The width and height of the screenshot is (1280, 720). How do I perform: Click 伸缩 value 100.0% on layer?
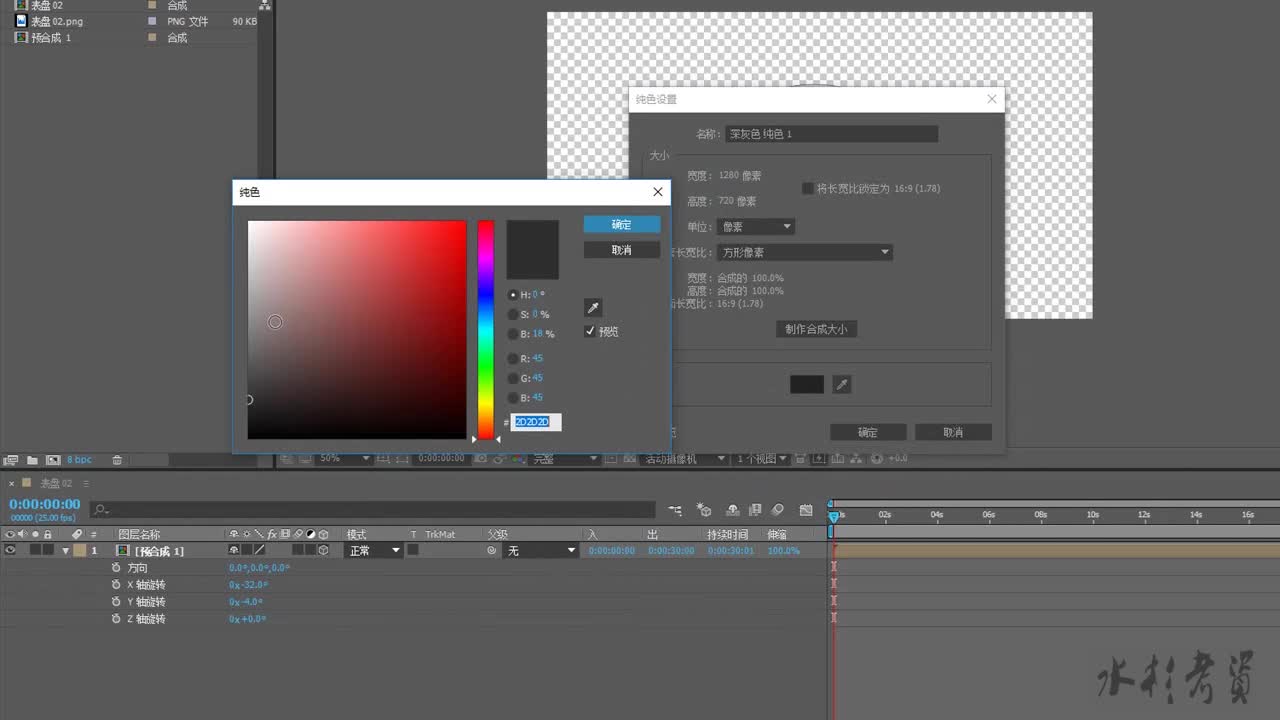tap(783, 551)
